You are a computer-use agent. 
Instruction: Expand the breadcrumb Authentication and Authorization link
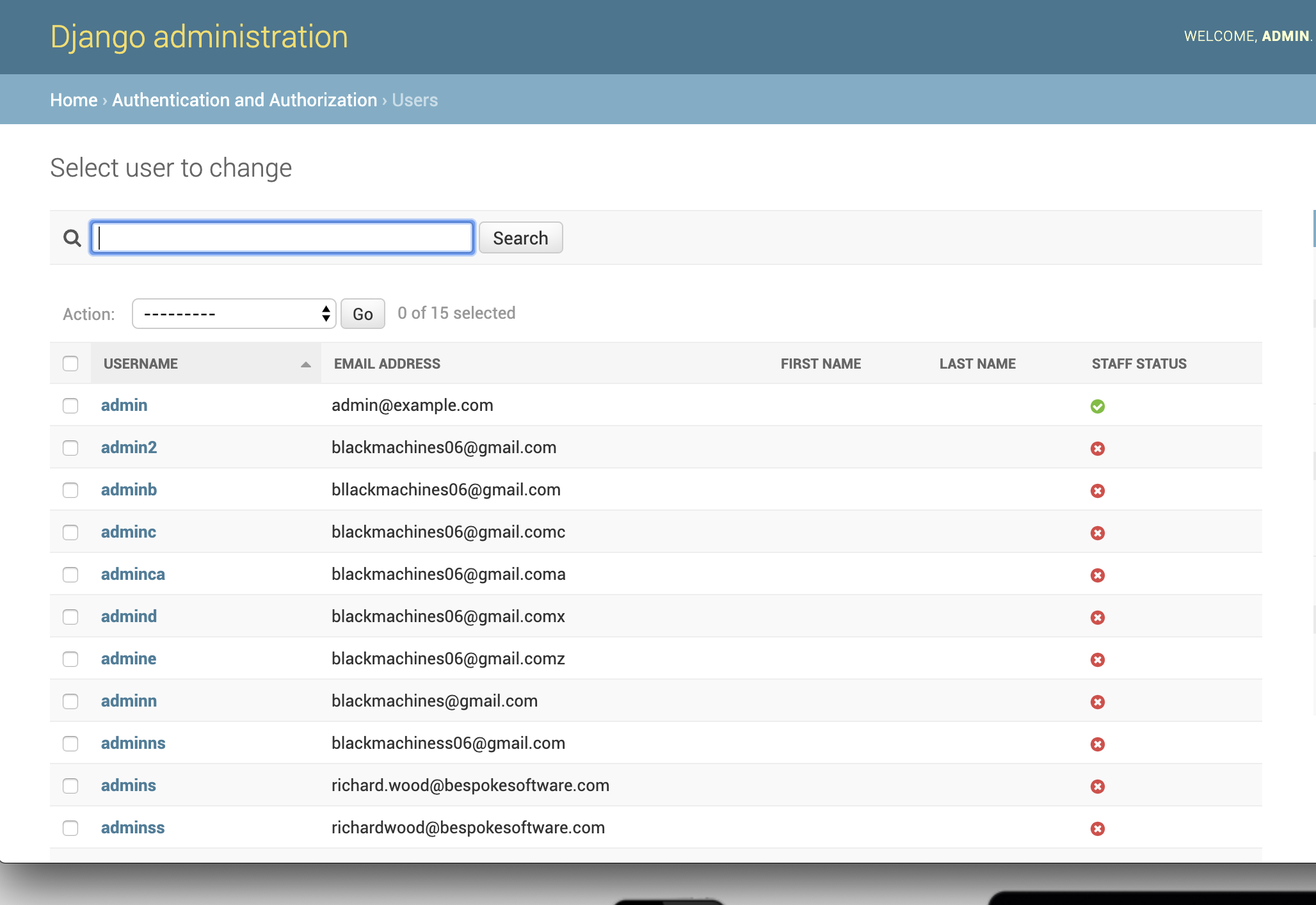[243, 99]
